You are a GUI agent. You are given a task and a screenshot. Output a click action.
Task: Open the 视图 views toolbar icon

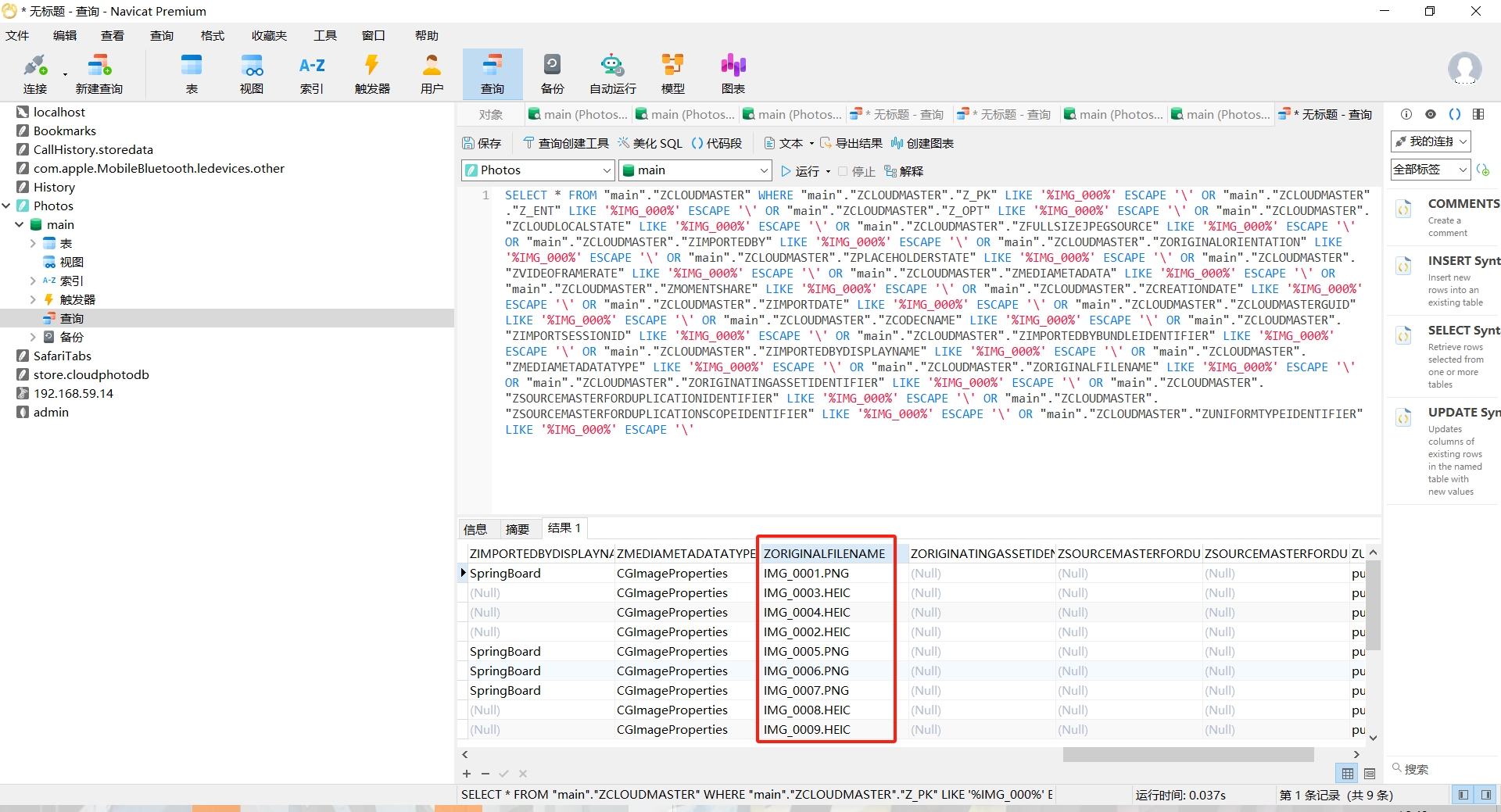pyautogui.click(x=252, y=74)
